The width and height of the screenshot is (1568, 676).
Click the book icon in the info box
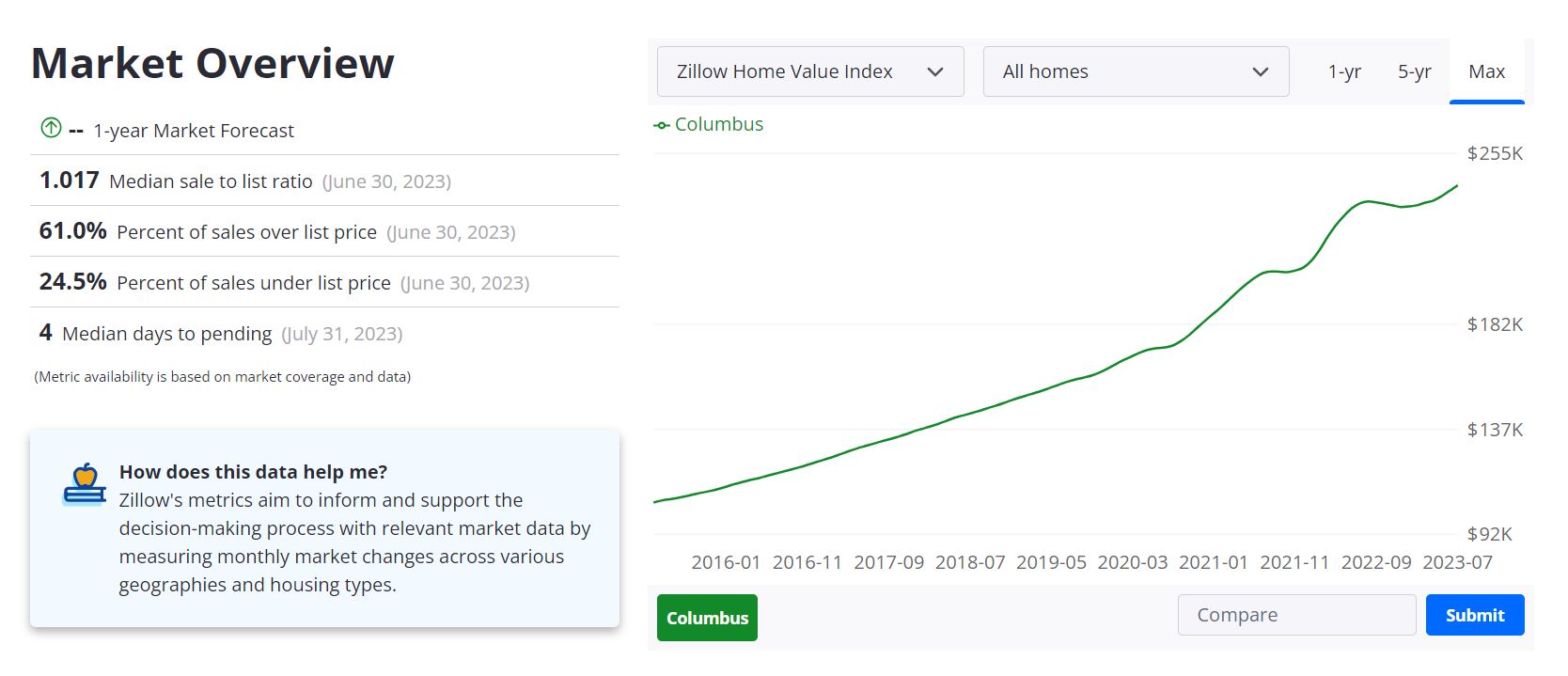tap(83, 488)
